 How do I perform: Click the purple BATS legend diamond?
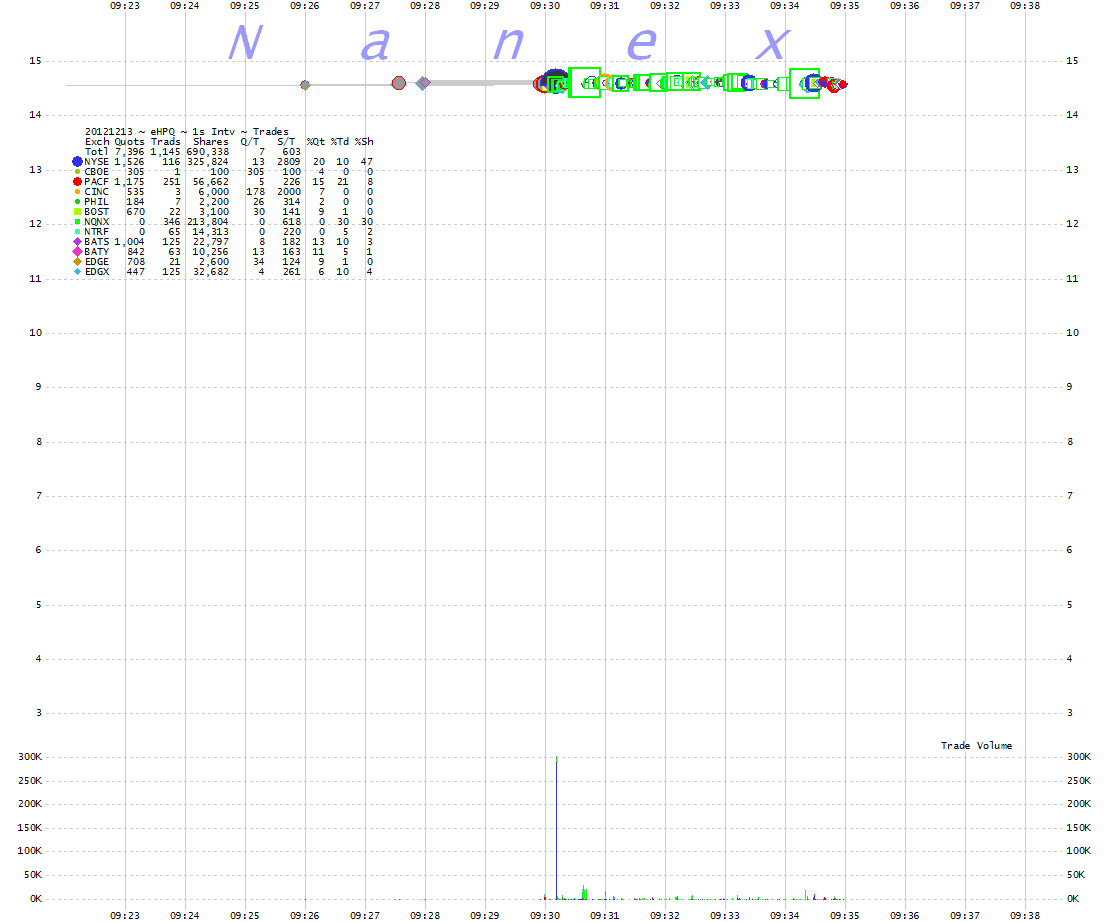pyautogui.click(x=77, y=242)
